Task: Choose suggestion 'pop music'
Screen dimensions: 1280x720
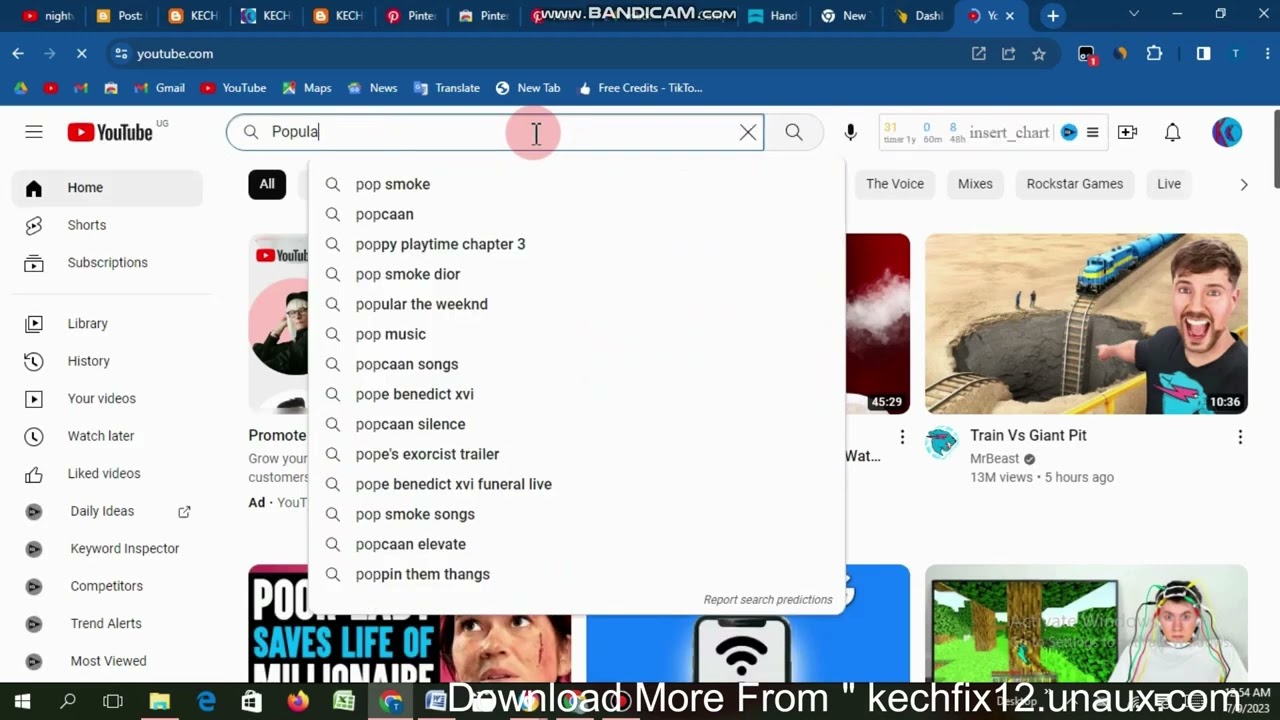Action: 576,334
